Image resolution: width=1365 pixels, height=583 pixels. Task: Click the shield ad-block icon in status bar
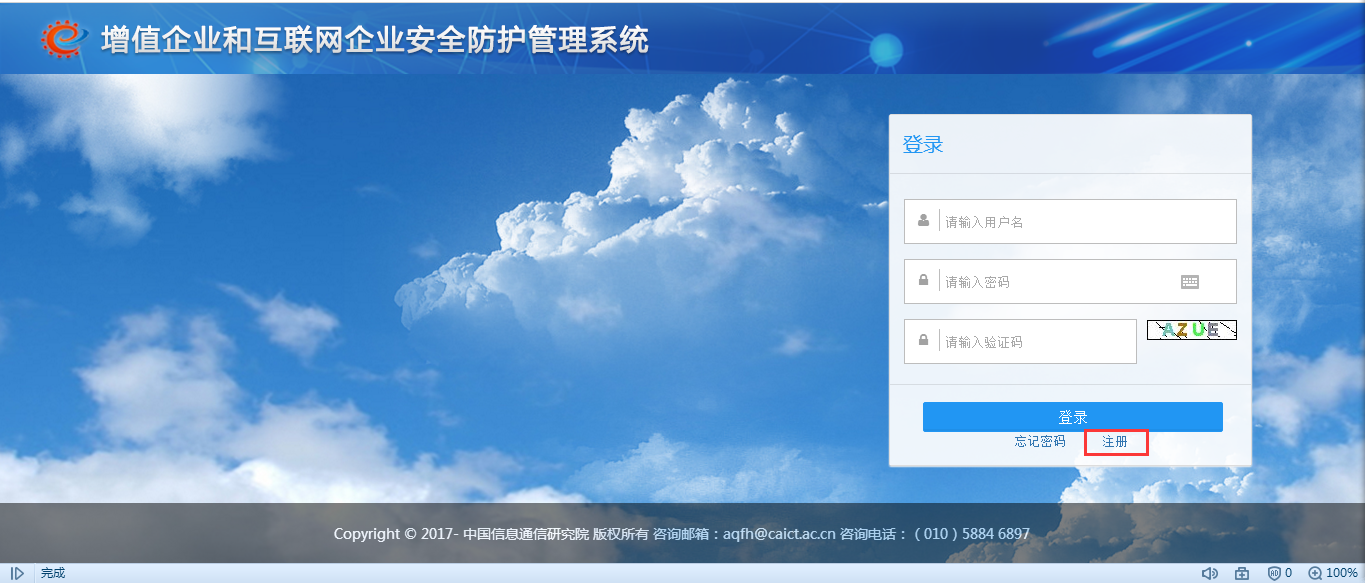point(1274,573)
